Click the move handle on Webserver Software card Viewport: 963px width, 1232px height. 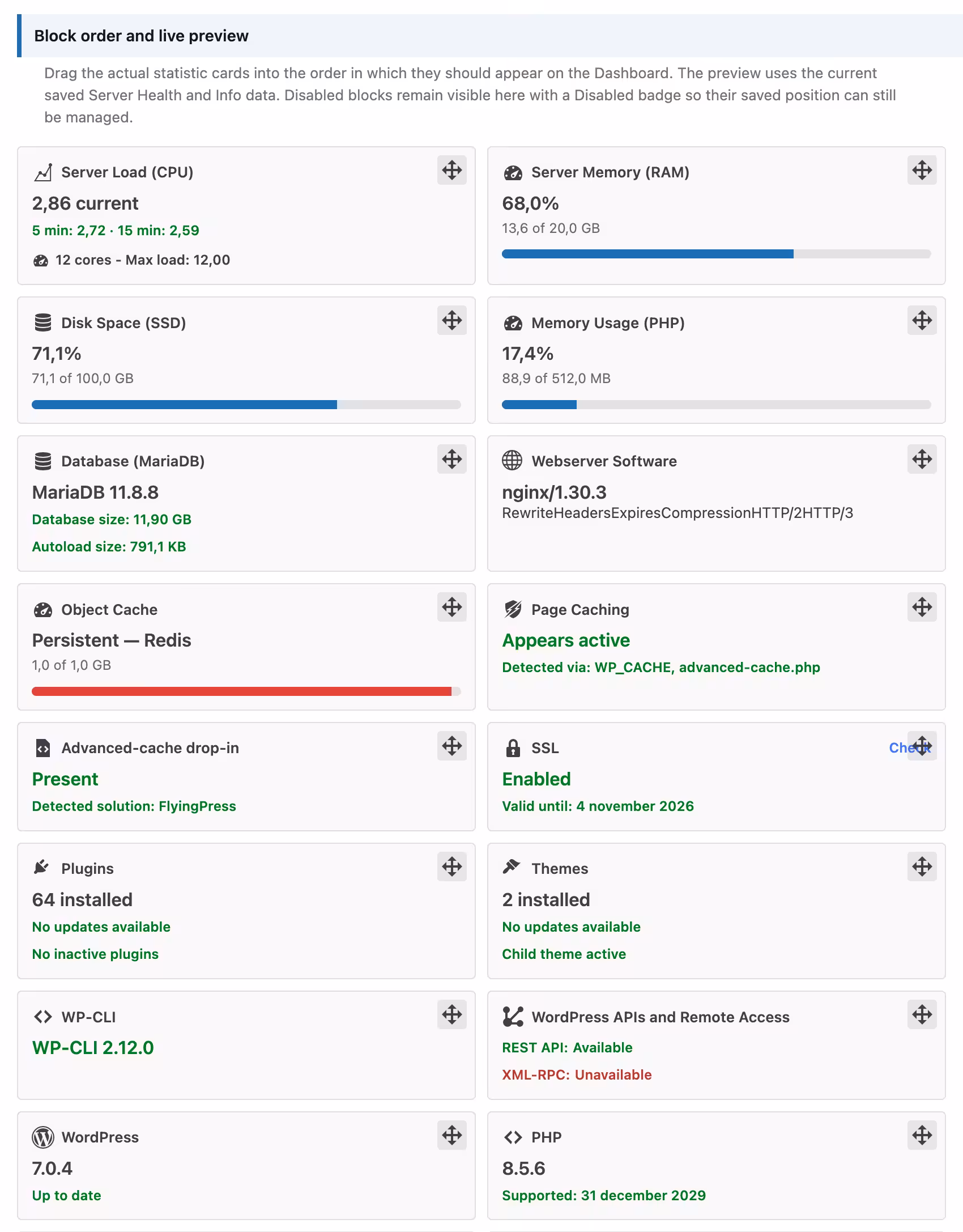click(x=922, y=459)
